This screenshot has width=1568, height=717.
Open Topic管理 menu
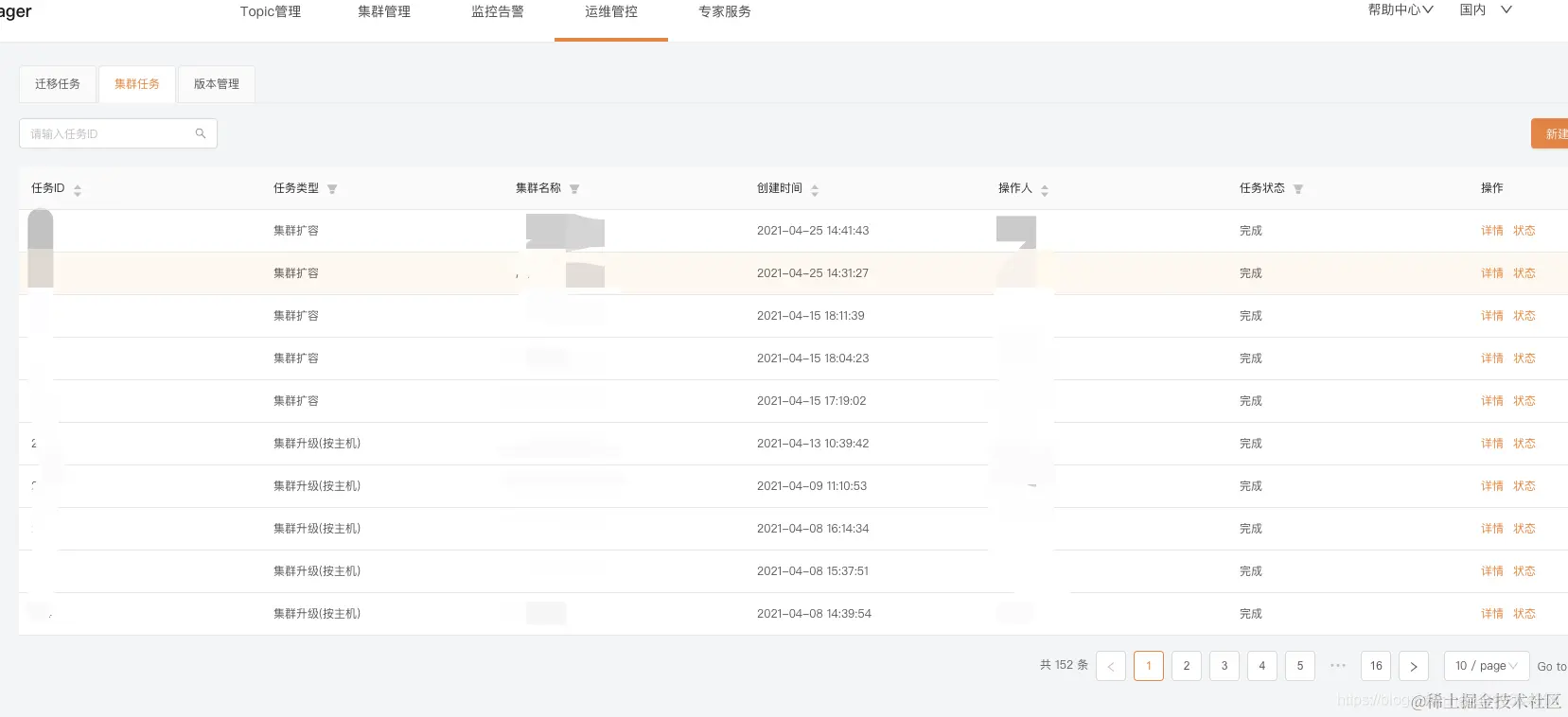[x=271, y=11]
